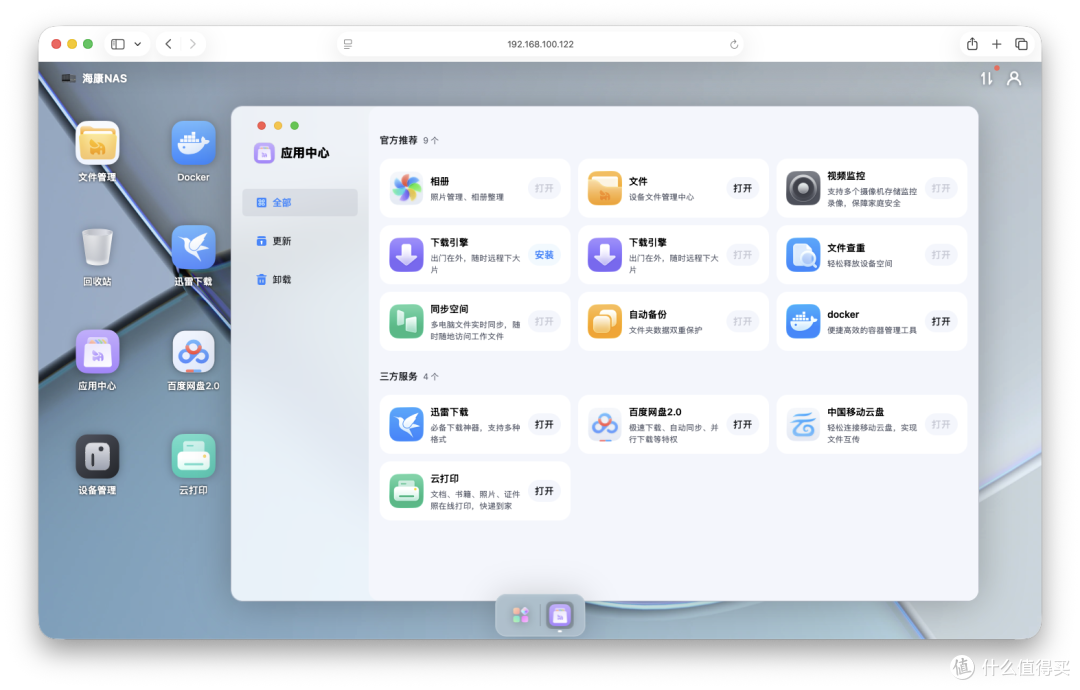Click 打开 button for 文件查重

point(941,255)
